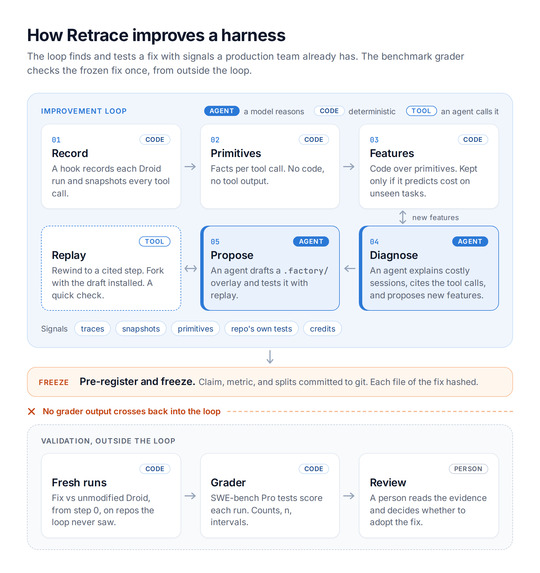This screenshot has height=573, width=540.
Task: Click the "a model reasons" legend text
Action: 274,111
